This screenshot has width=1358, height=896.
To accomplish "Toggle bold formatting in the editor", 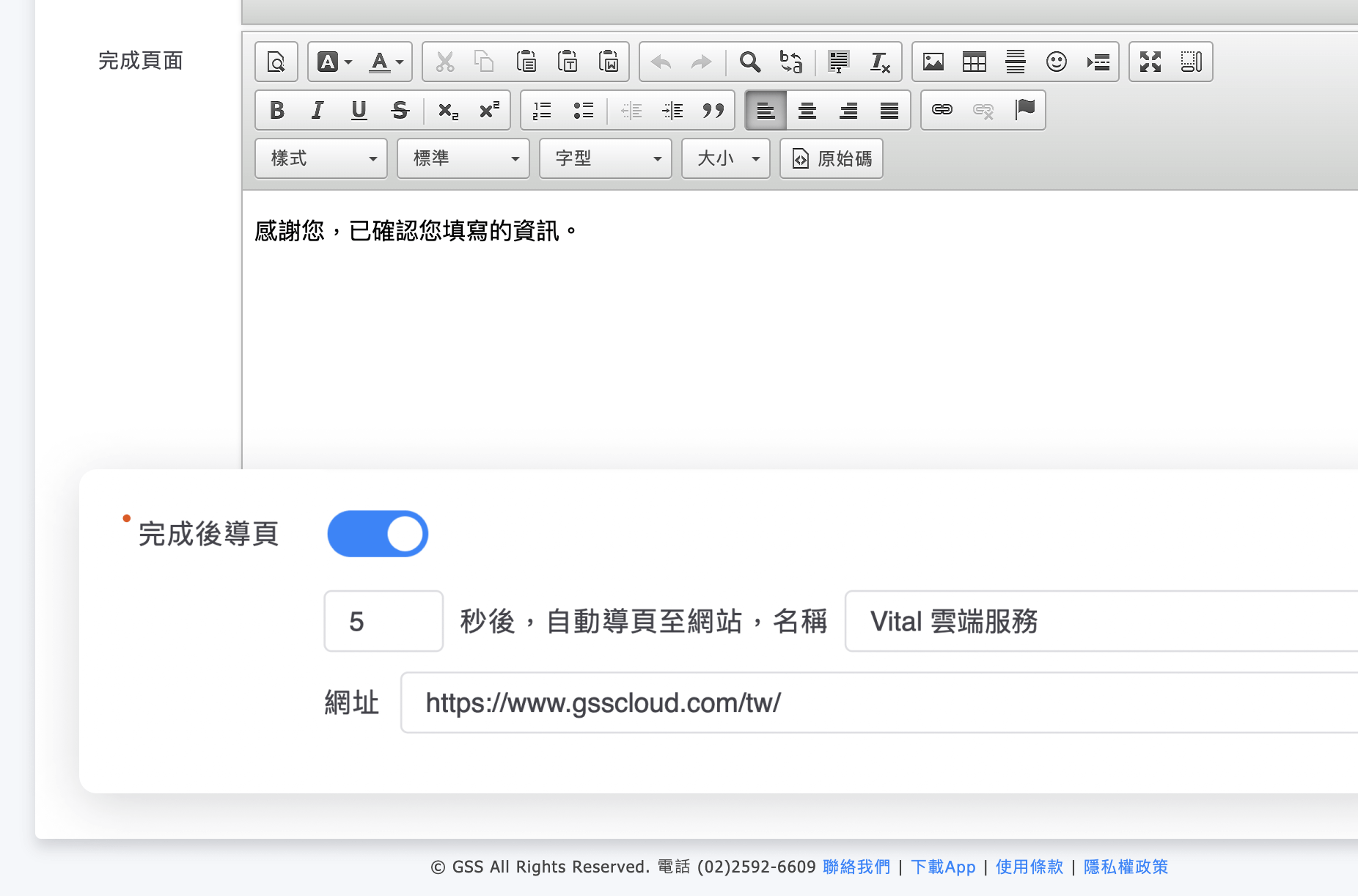I will [277, 111].
